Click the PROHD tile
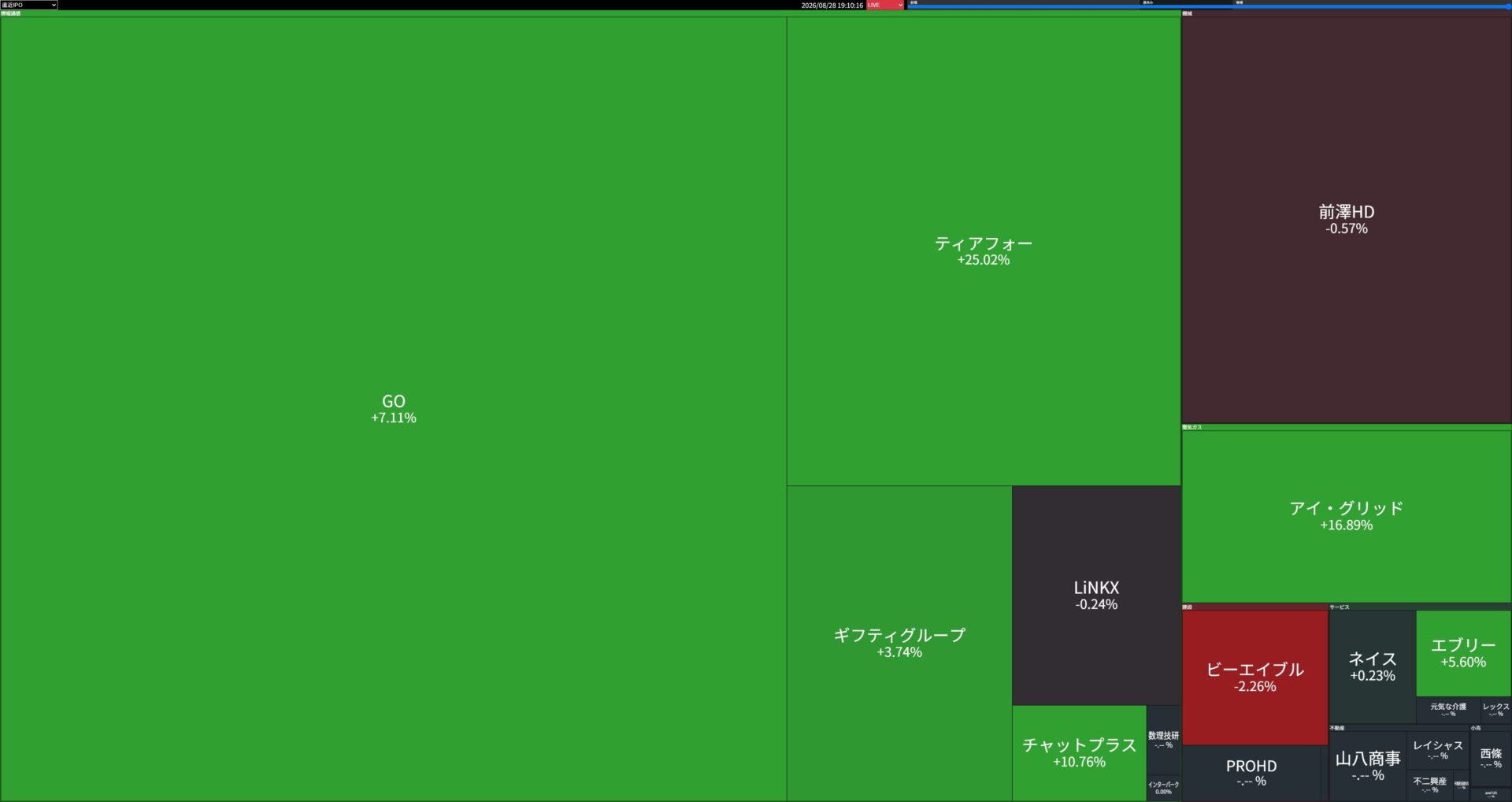The height and width of the screenshot is (802, 1512). [1251, 773]
